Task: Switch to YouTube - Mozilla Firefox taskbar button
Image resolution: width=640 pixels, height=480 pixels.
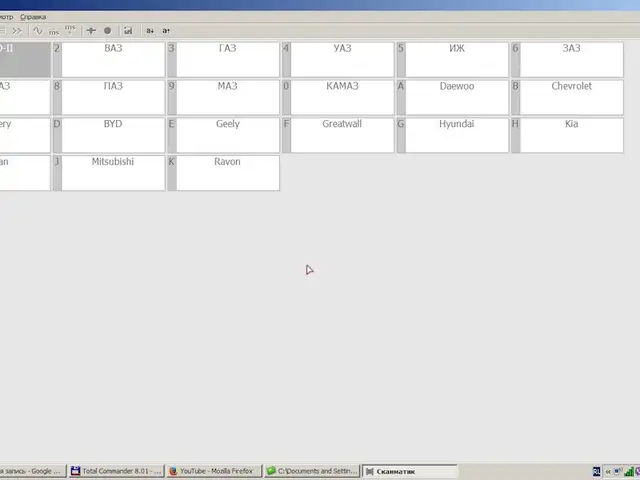Action: [214, 471]
